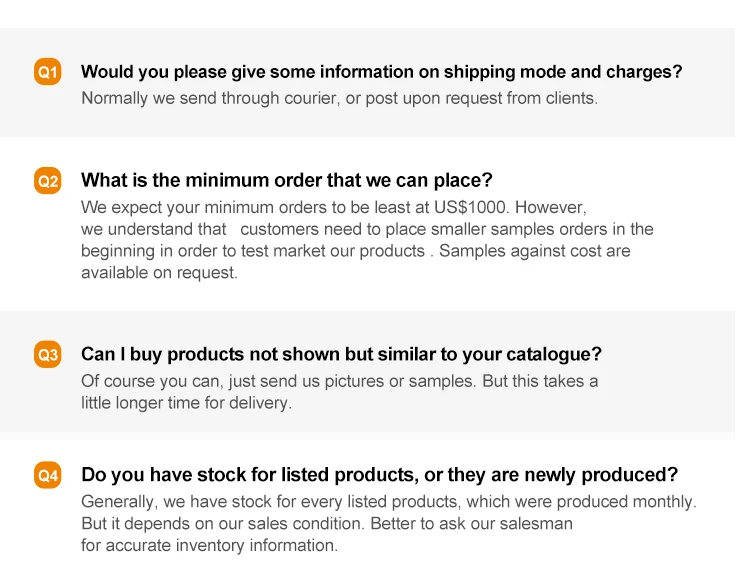Select the stock for listed products question

[x=379, y=475]
